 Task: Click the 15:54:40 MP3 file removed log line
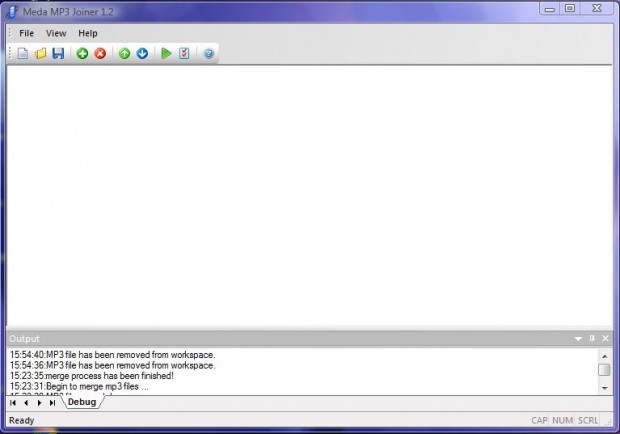113,355
